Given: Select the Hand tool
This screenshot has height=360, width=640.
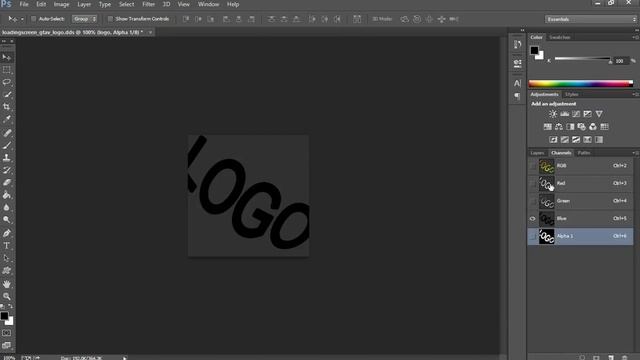Looking at the screenshot, I should [7, 284].
